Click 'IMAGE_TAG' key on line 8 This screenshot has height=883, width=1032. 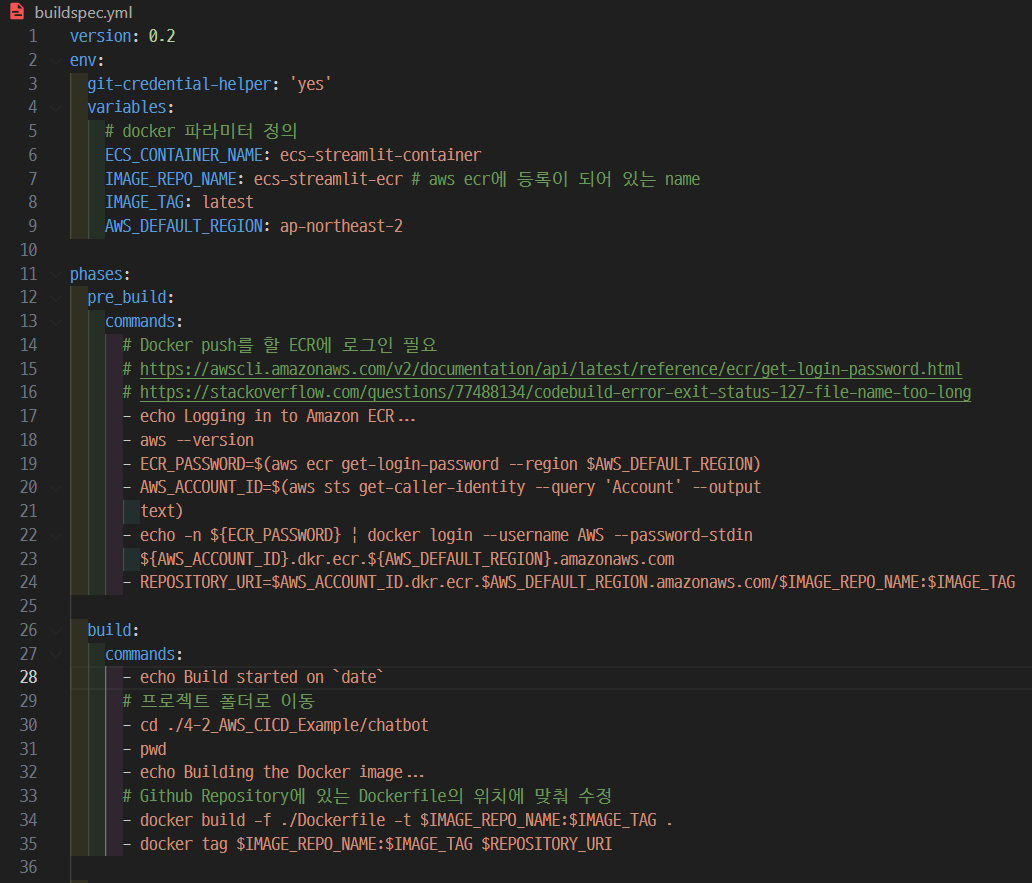pyautogui.click(x=144, y=202)
